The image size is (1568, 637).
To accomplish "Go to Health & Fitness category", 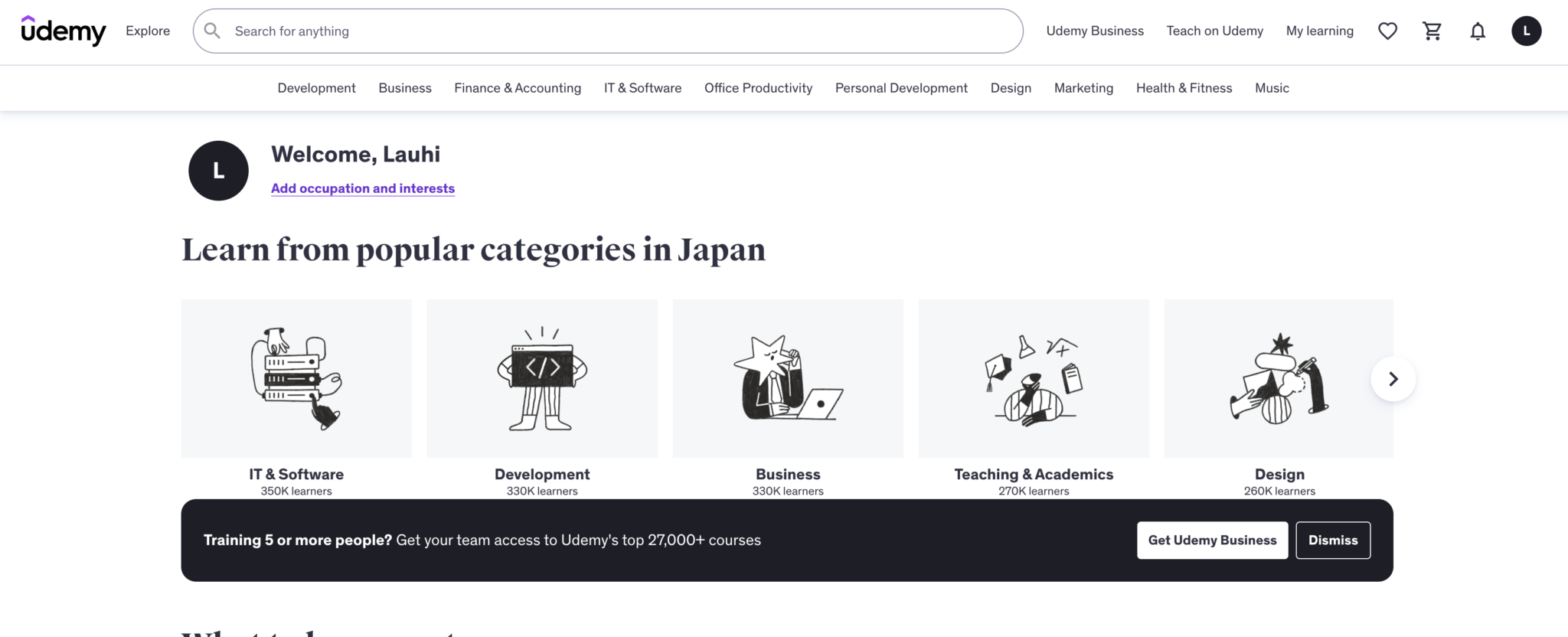I will click(x=1184, y=88).
